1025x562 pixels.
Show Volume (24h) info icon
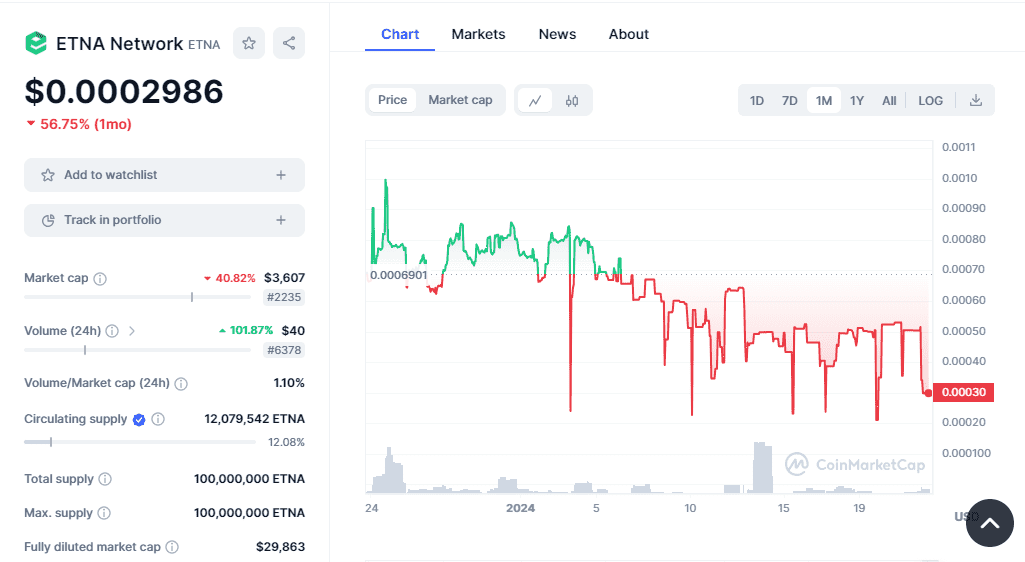(112, 331)
